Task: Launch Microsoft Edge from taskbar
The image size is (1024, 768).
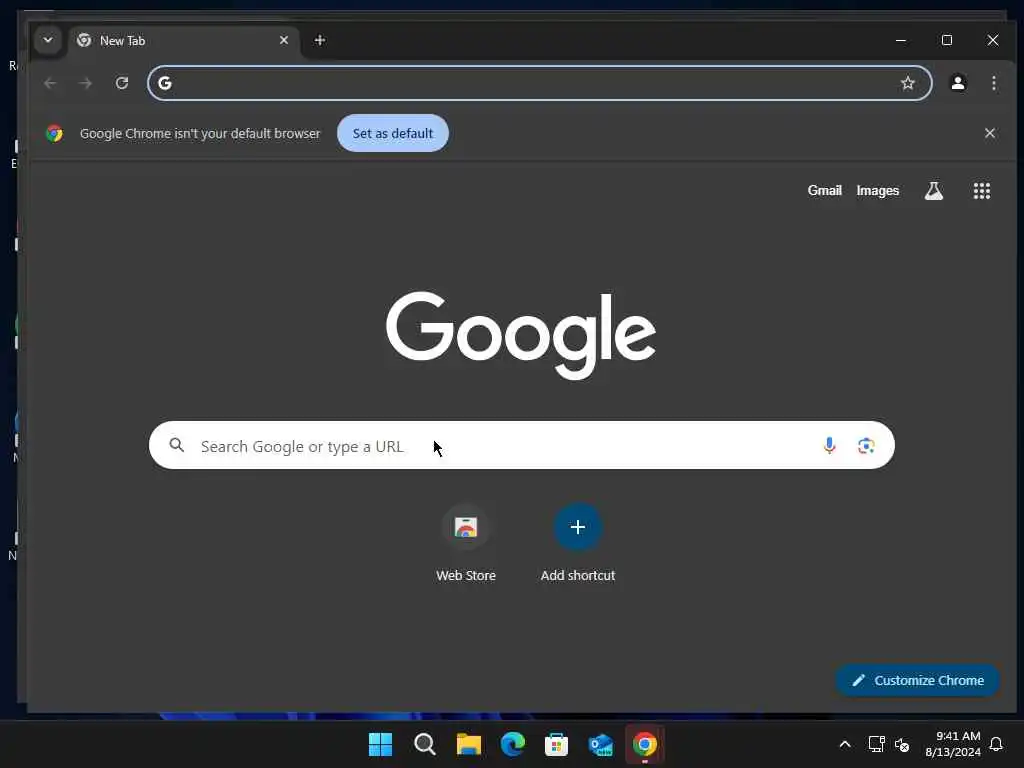Action: click(x=513, y=744)
